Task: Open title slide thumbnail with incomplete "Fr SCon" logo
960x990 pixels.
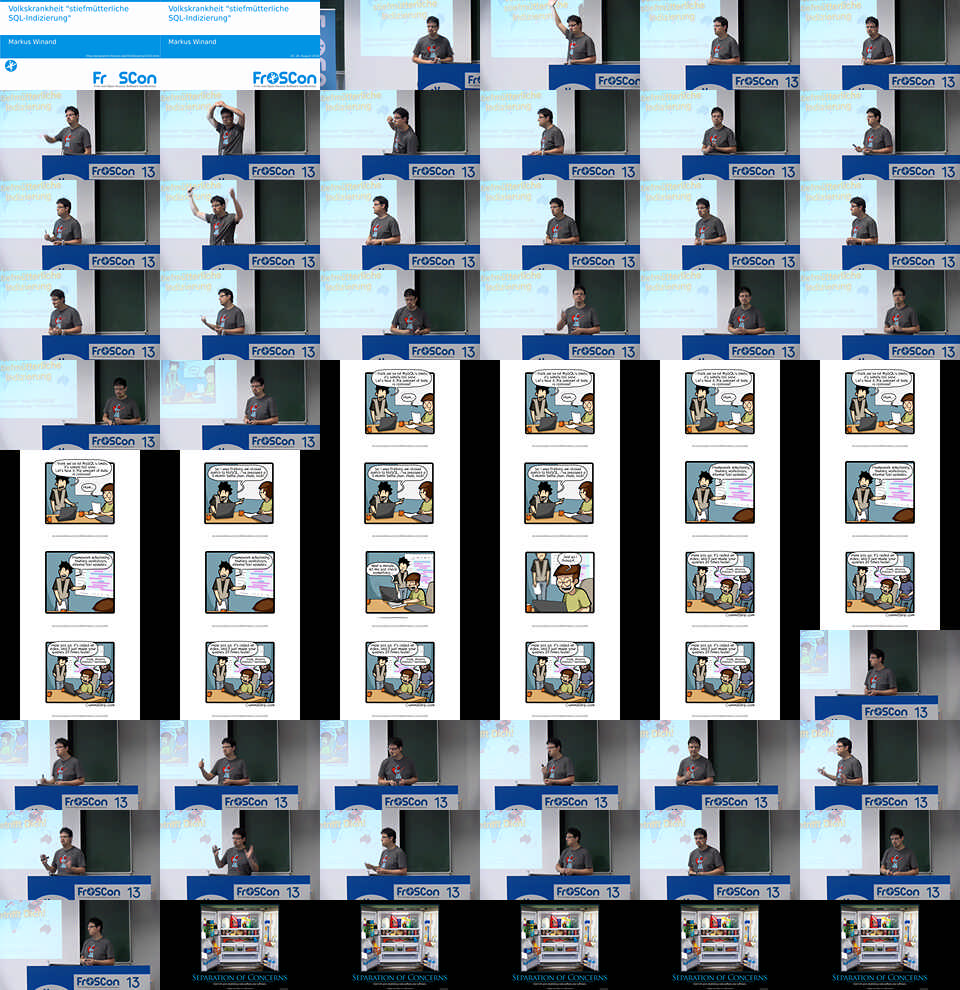Action: (x=80, y=45)
